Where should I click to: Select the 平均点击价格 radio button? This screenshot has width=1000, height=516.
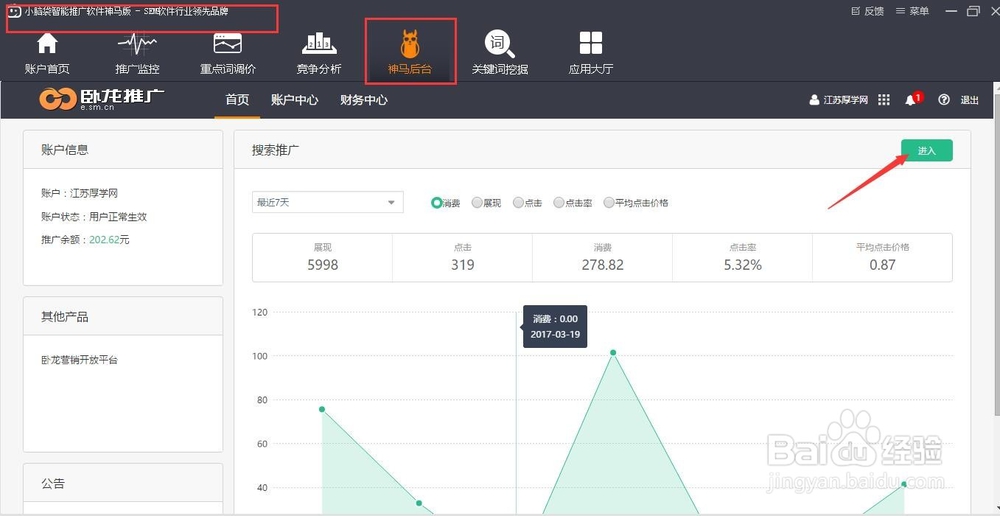point(609,203)
